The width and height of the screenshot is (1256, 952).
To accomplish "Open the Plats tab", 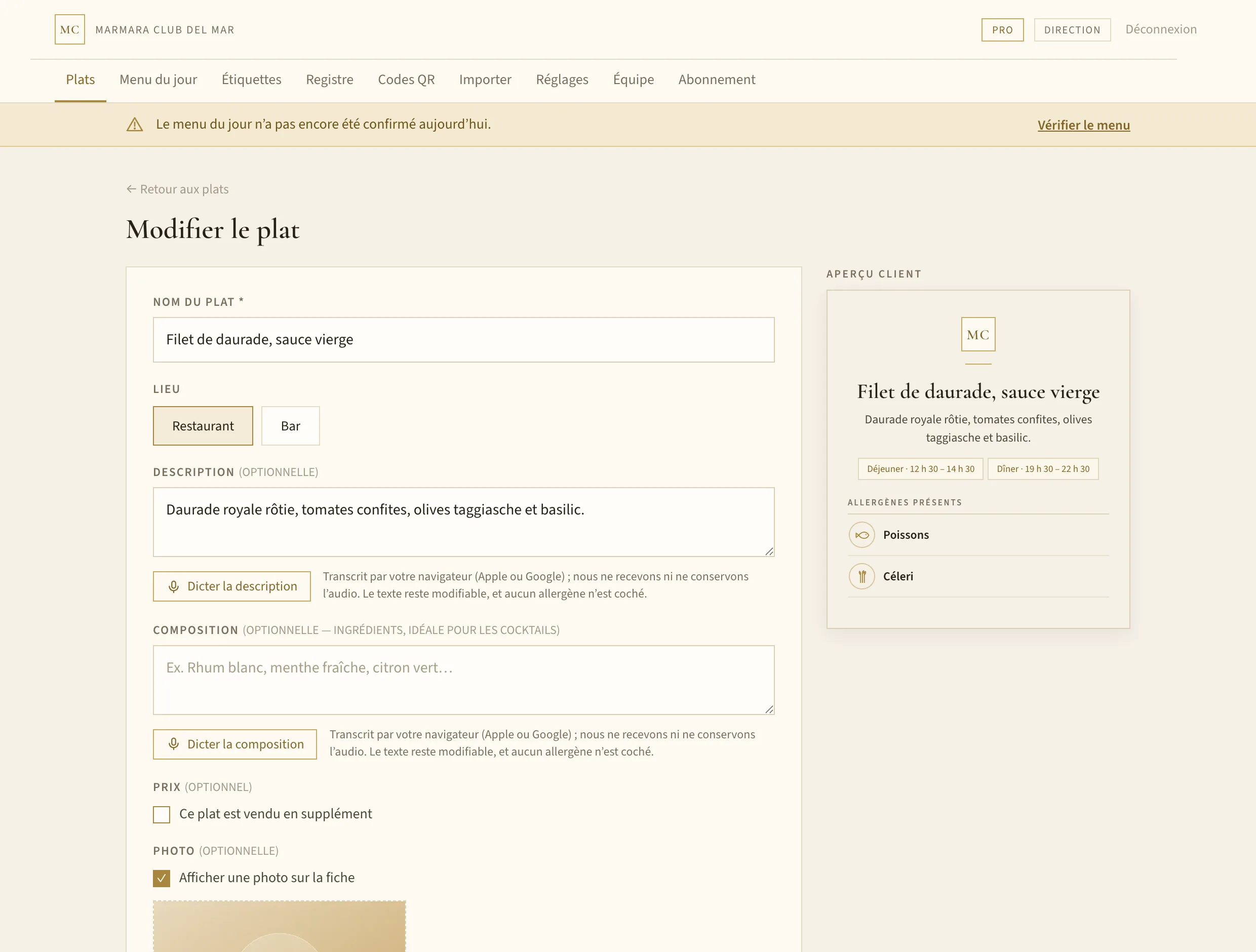I will click(x=81, y=80).
